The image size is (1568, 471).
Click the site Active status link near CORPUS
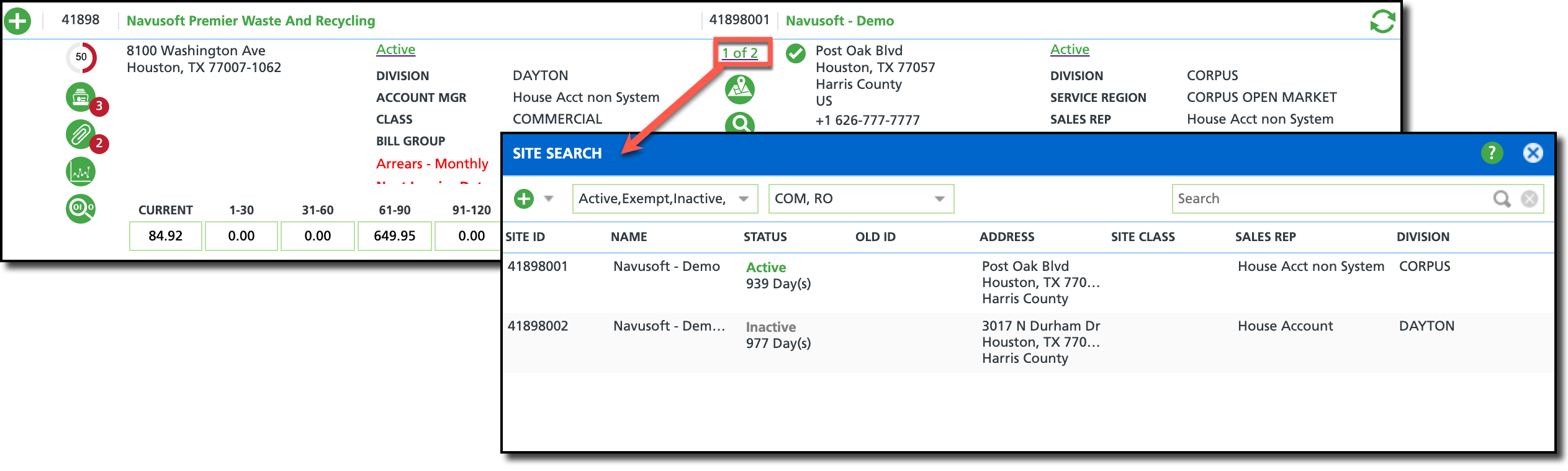click(1070, 50)
